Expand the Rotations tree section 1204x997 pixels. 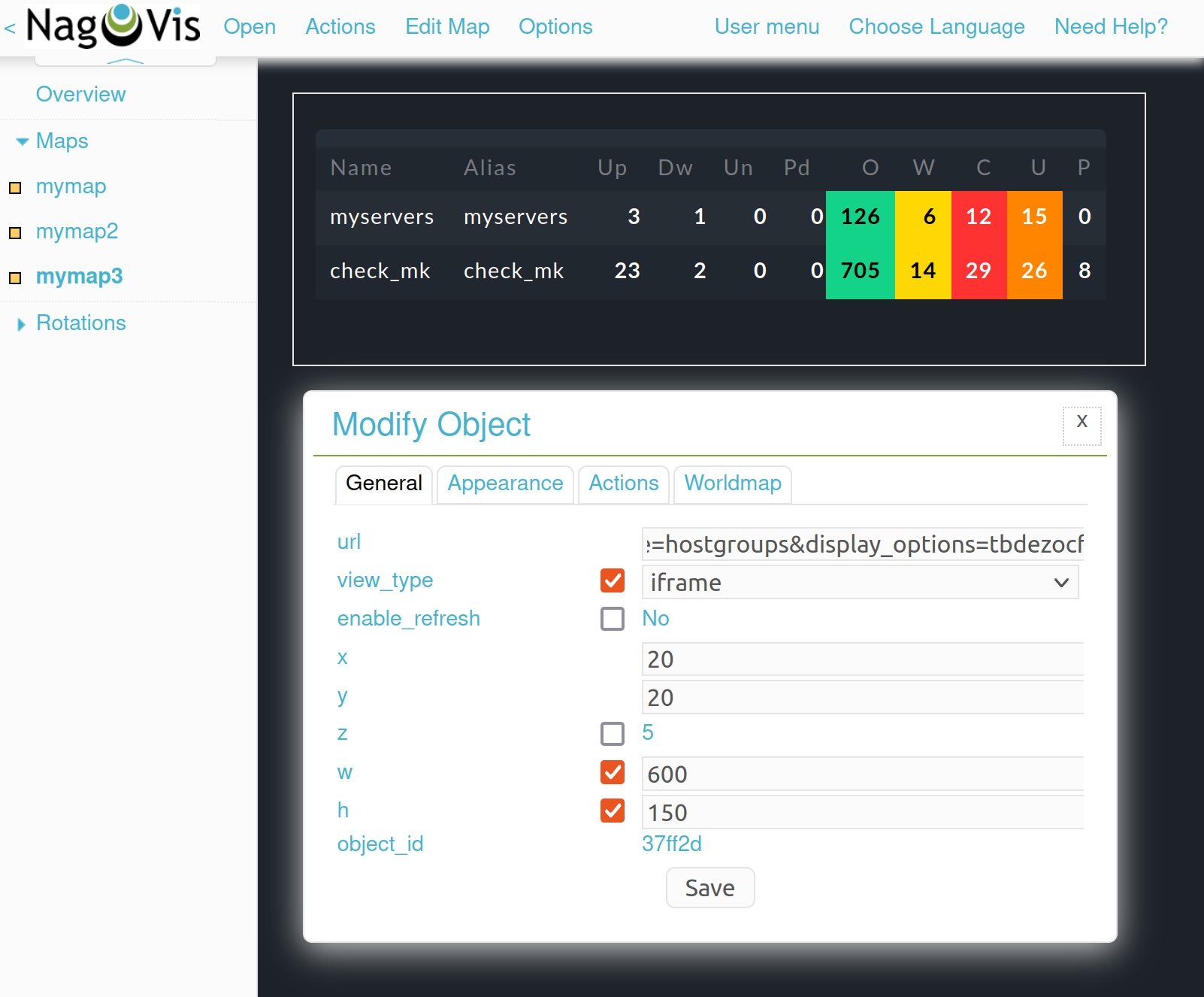pyautogui.click(x=22, y=324)
